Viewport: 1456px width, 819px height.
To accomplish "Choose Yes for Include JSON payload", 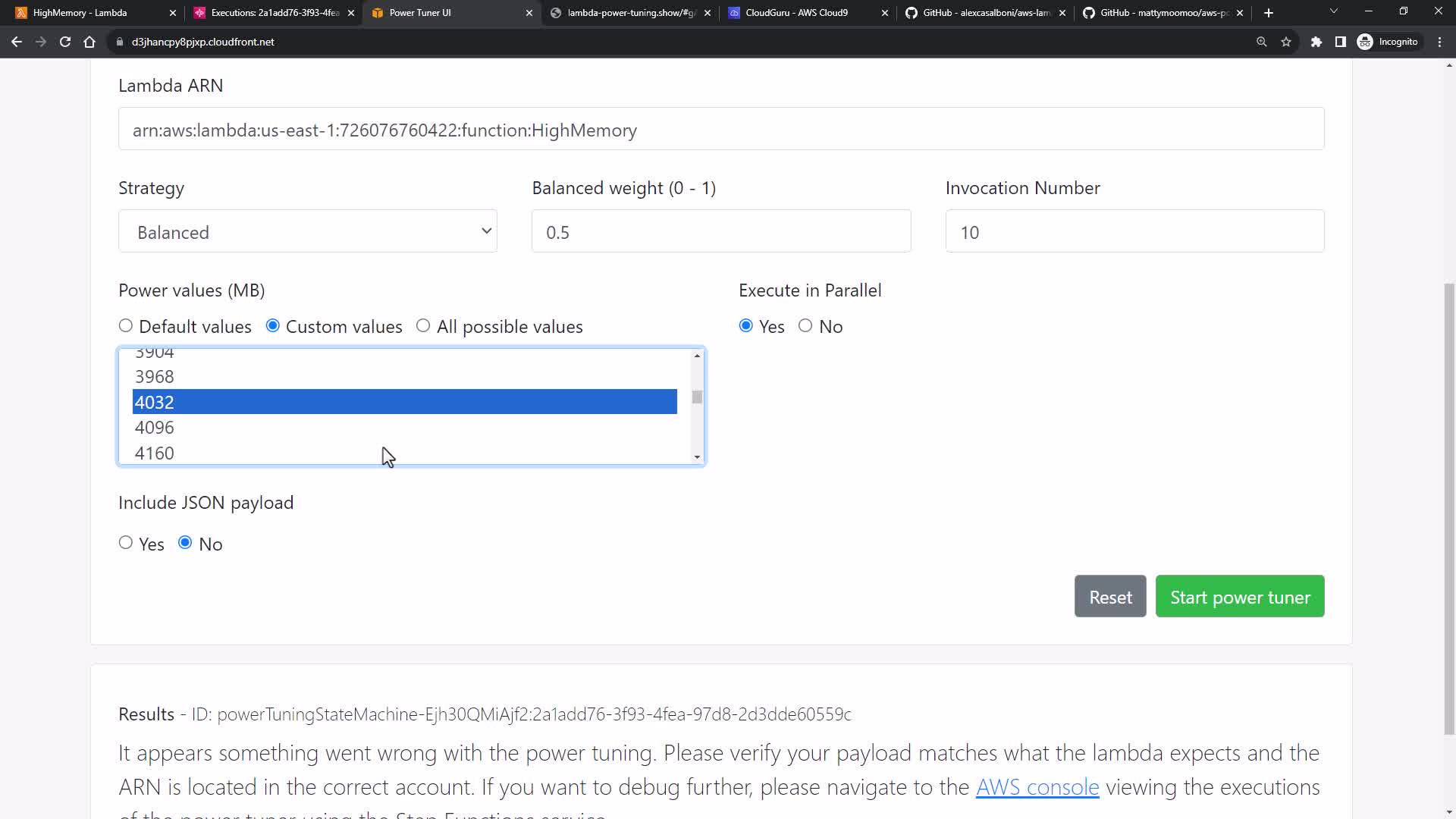I will [126, 543].
